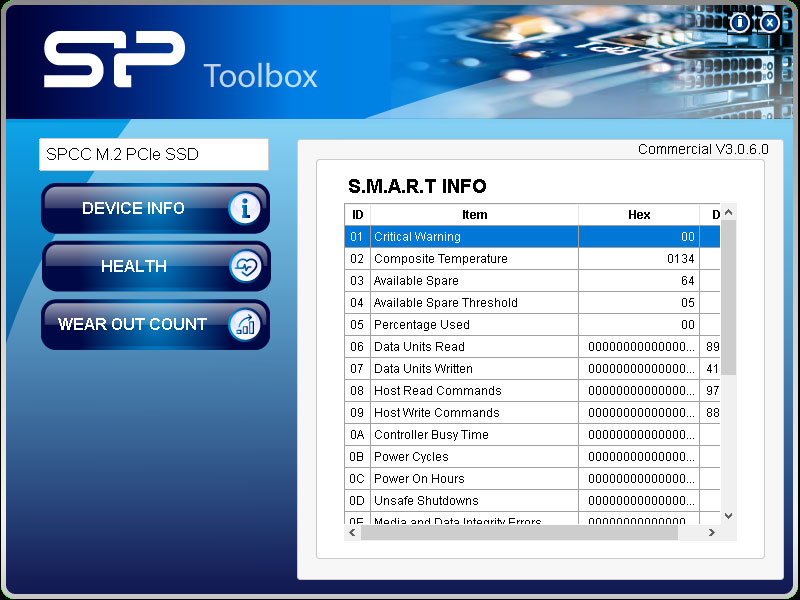Select the Unsafe Shutdowns row
Image resolution: width=800 pixels, height=600 pixels.
[x=532, y=500]
